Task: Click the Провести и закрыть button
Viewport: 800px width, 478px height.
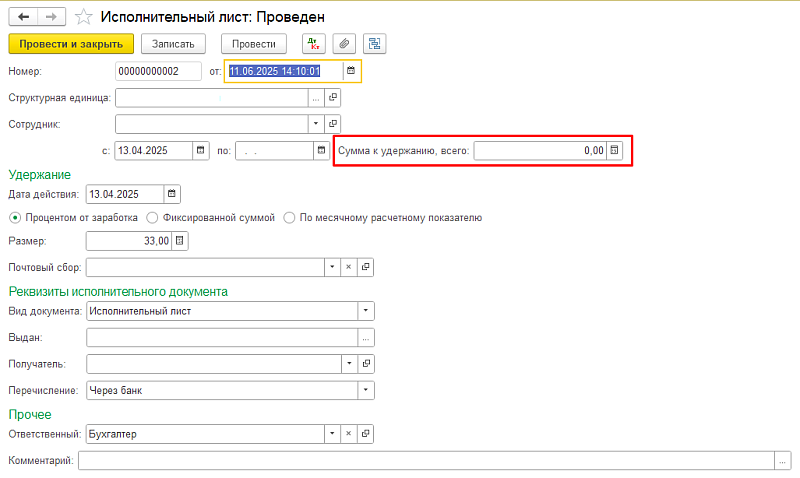Action: coord(71,44)
